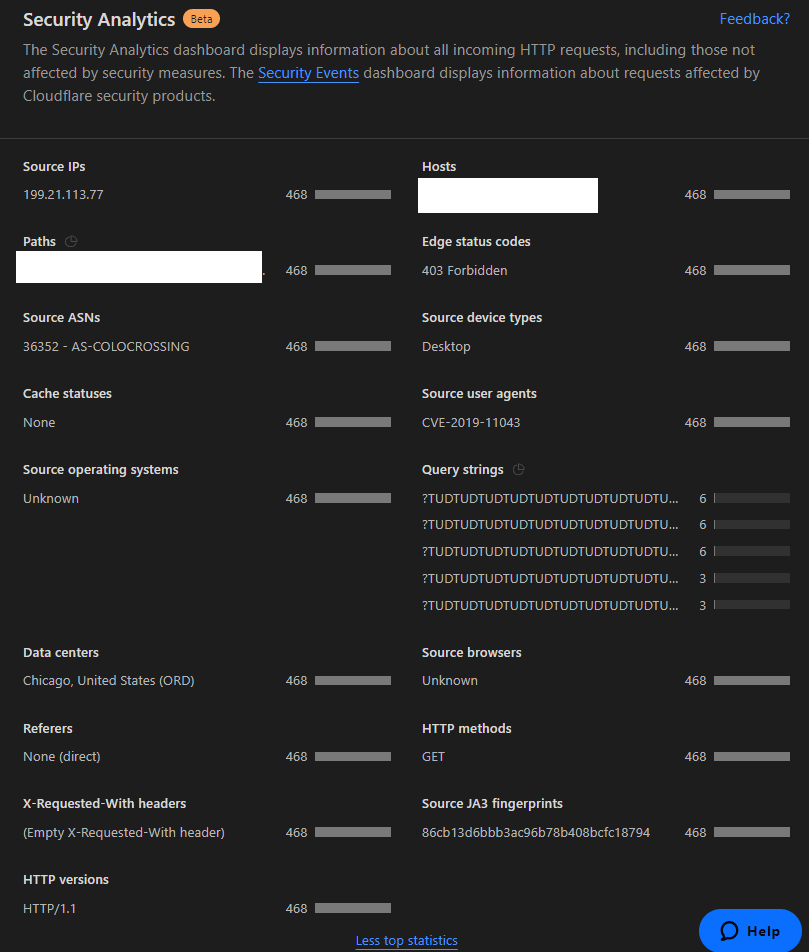
Task: Click the redacted Hosts entry
Action: pyautogui.click(x=508, y=195)
